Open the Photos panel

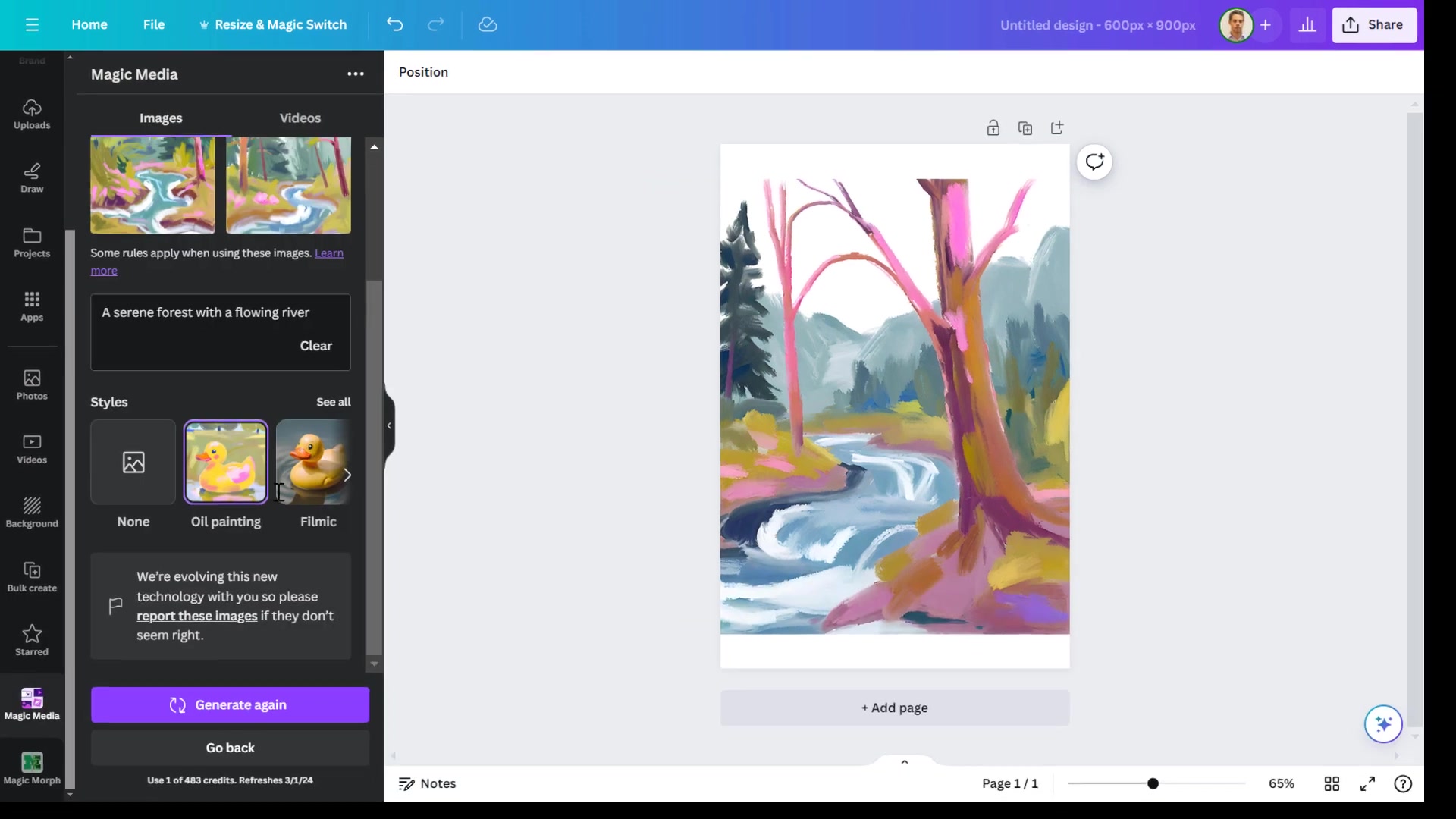(x=31, y=384)
